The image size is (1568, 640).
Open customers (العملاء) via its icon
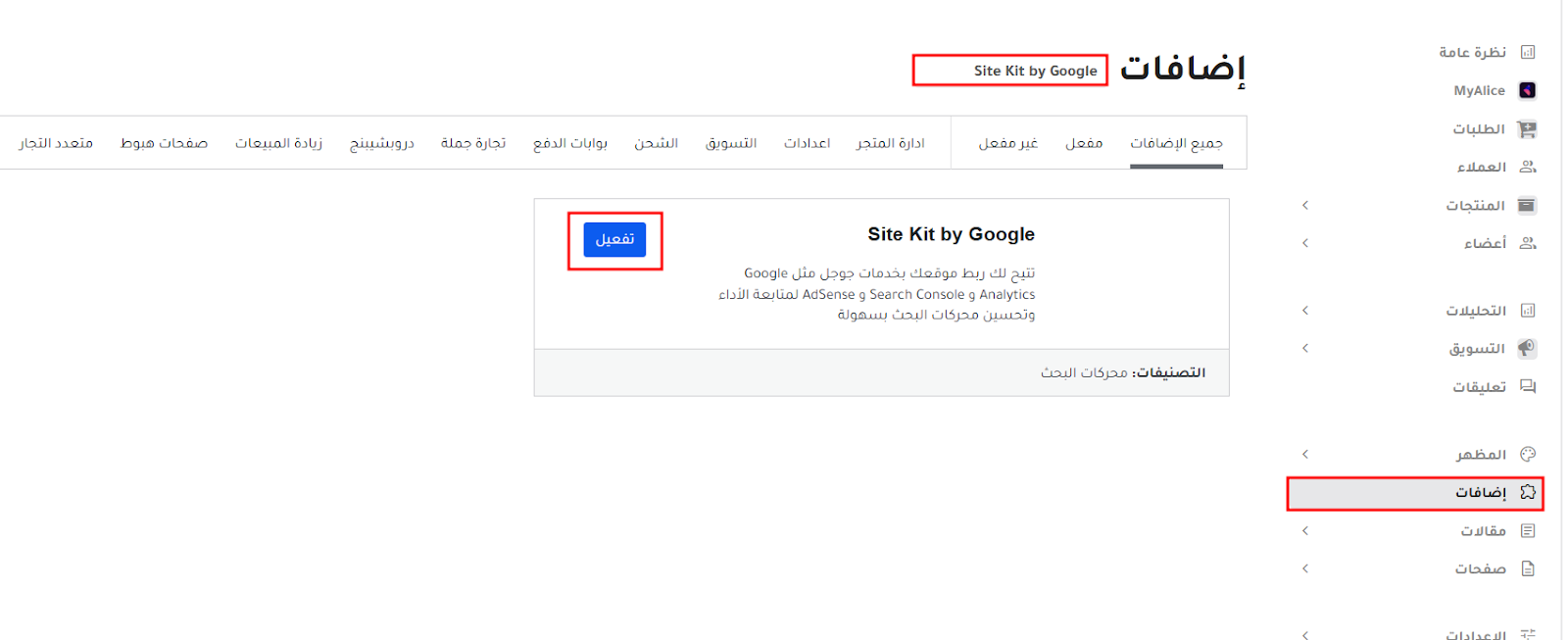pyautogui.click(x=1527, y=167)
